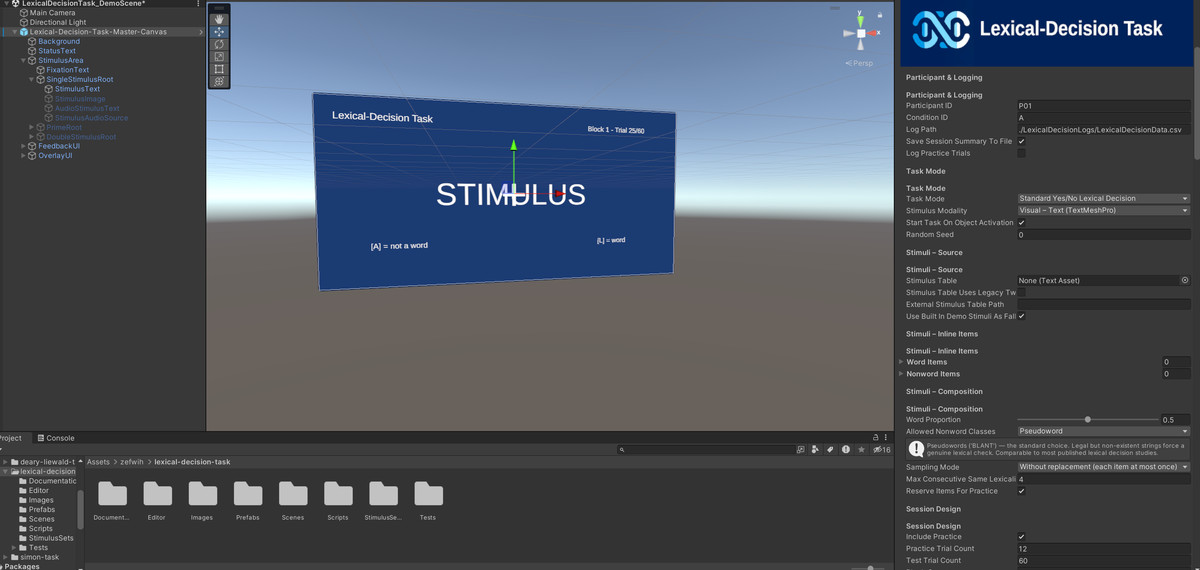This screenshot has height=570, width=1200.
Task: Click the Test Trial Count field
Action: [x=1103, y=561]
